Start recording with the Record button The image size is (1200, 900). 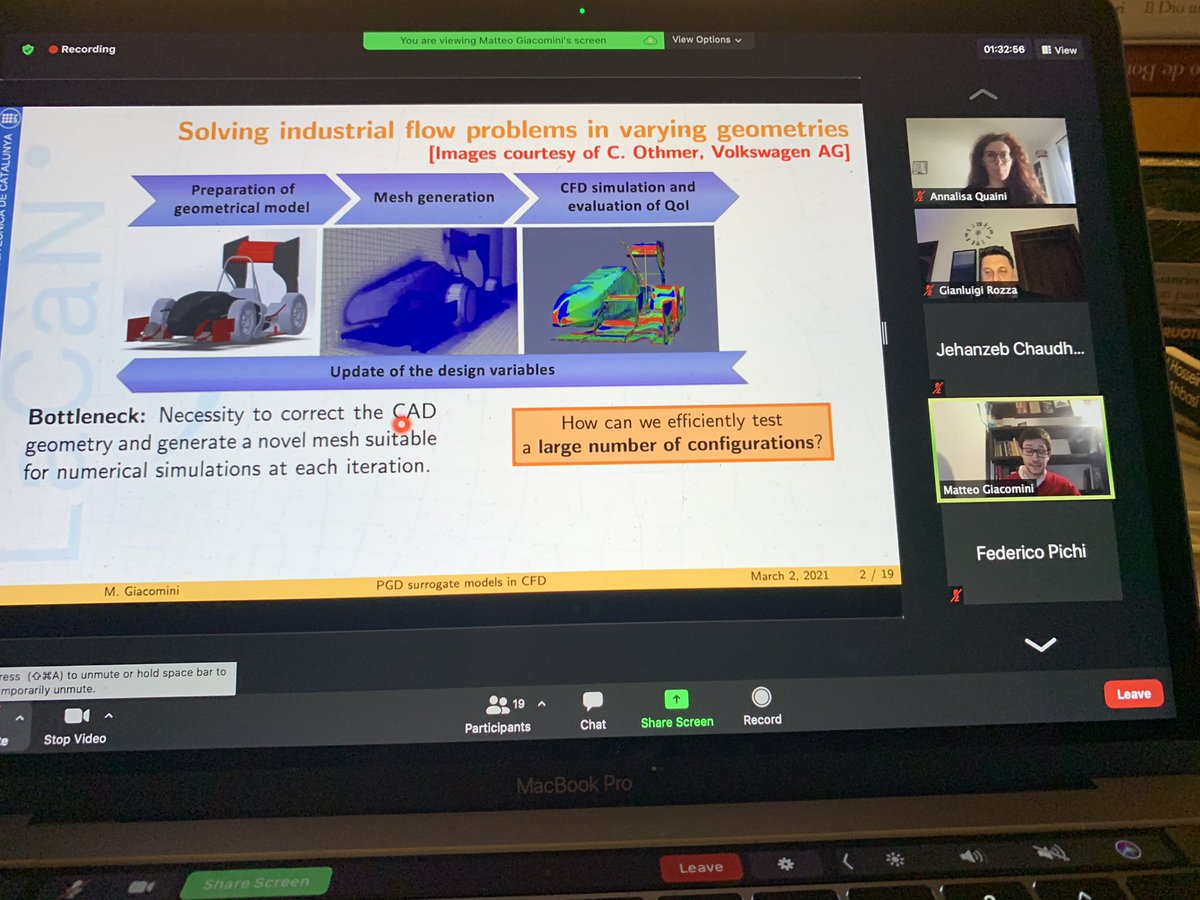[x=762, y=705]
